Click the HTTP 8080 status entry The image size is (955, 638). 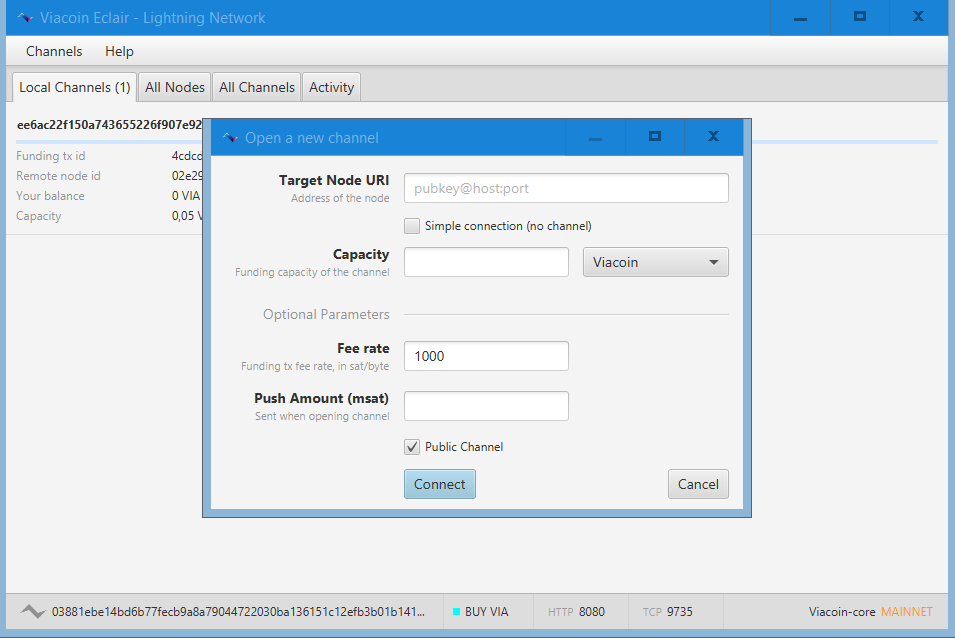click(x=576, y=611)
